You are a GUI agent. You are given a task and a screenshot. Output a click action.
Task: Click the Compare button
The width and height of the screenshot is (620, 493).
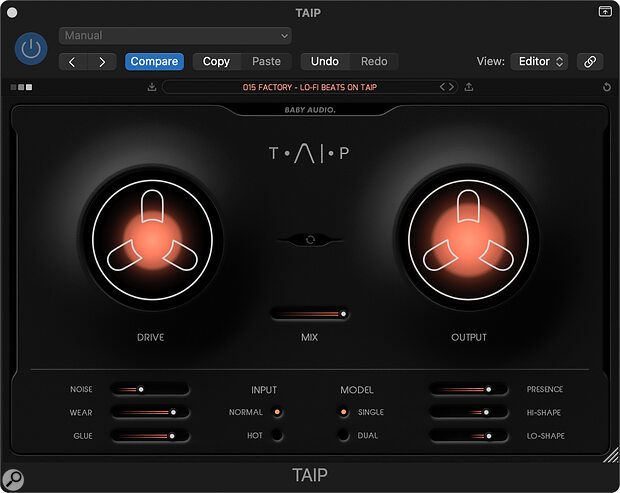[x=154, y=62]
